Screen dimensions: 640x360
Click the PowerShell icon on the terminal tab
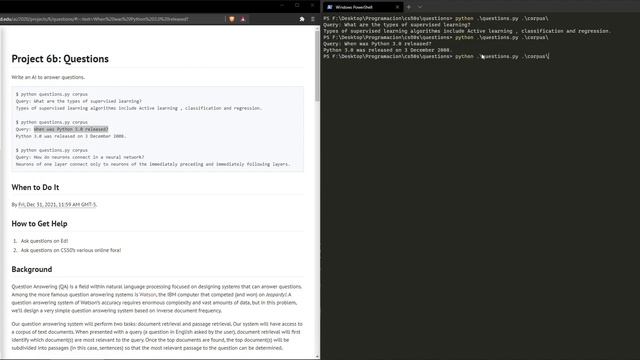click(x=330, y=7)
